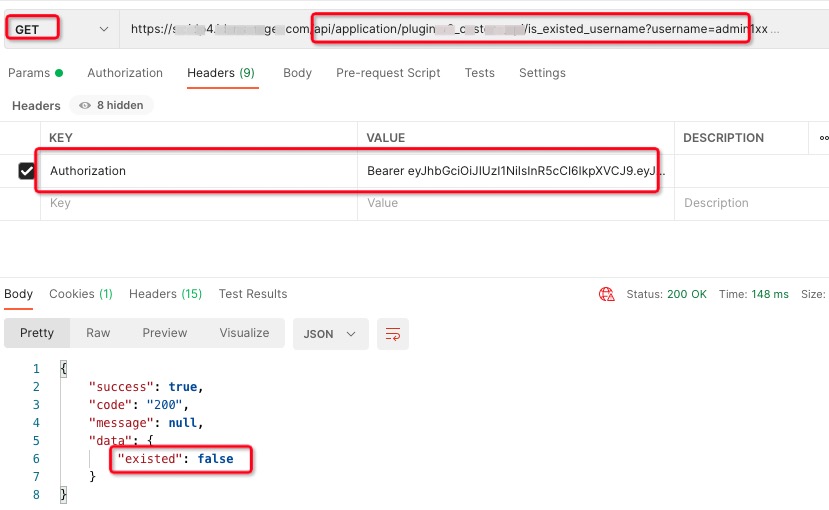Click the network globe icon near Status

[x=606, y=294]
